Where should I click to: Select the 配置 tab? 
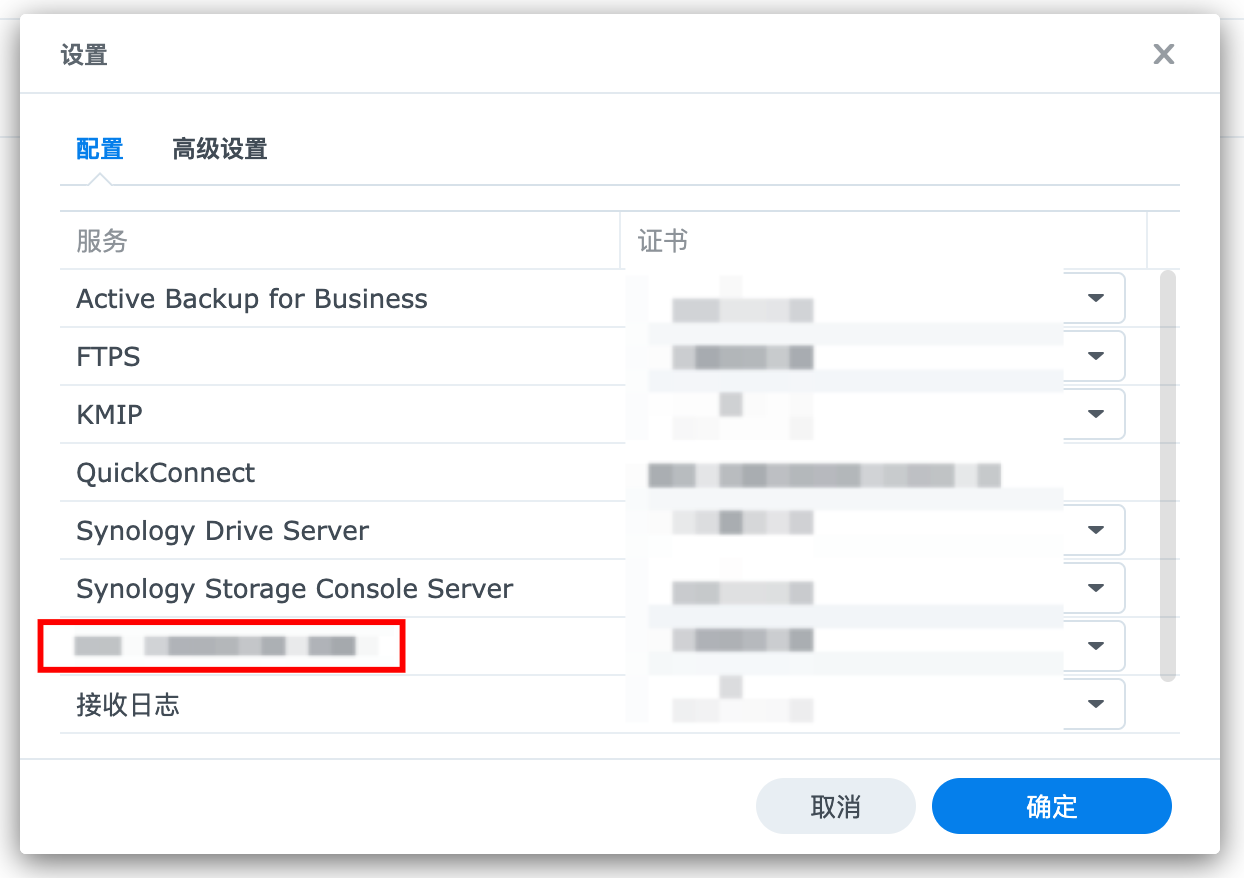coord(100,150)
